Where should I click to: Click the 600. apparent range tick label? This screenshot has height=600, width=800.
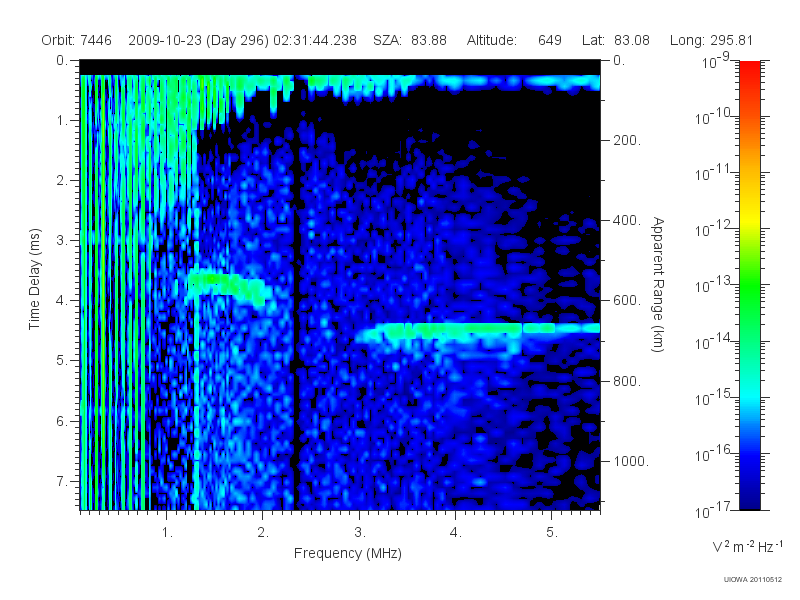point(627,301)
